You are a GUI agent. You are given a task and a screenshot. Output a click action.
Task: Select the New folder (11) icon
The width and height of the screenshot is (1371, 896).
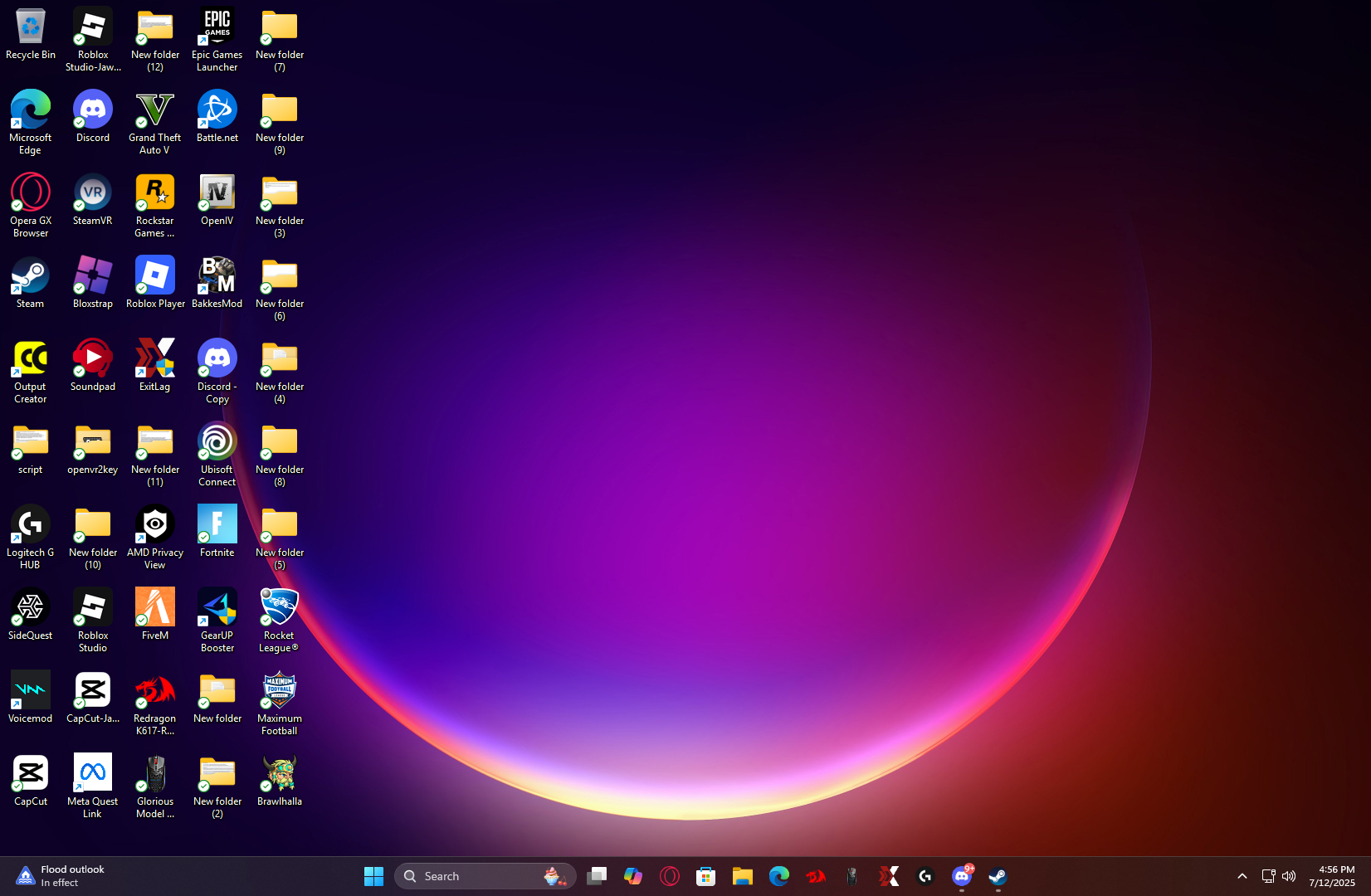point(155,455)
